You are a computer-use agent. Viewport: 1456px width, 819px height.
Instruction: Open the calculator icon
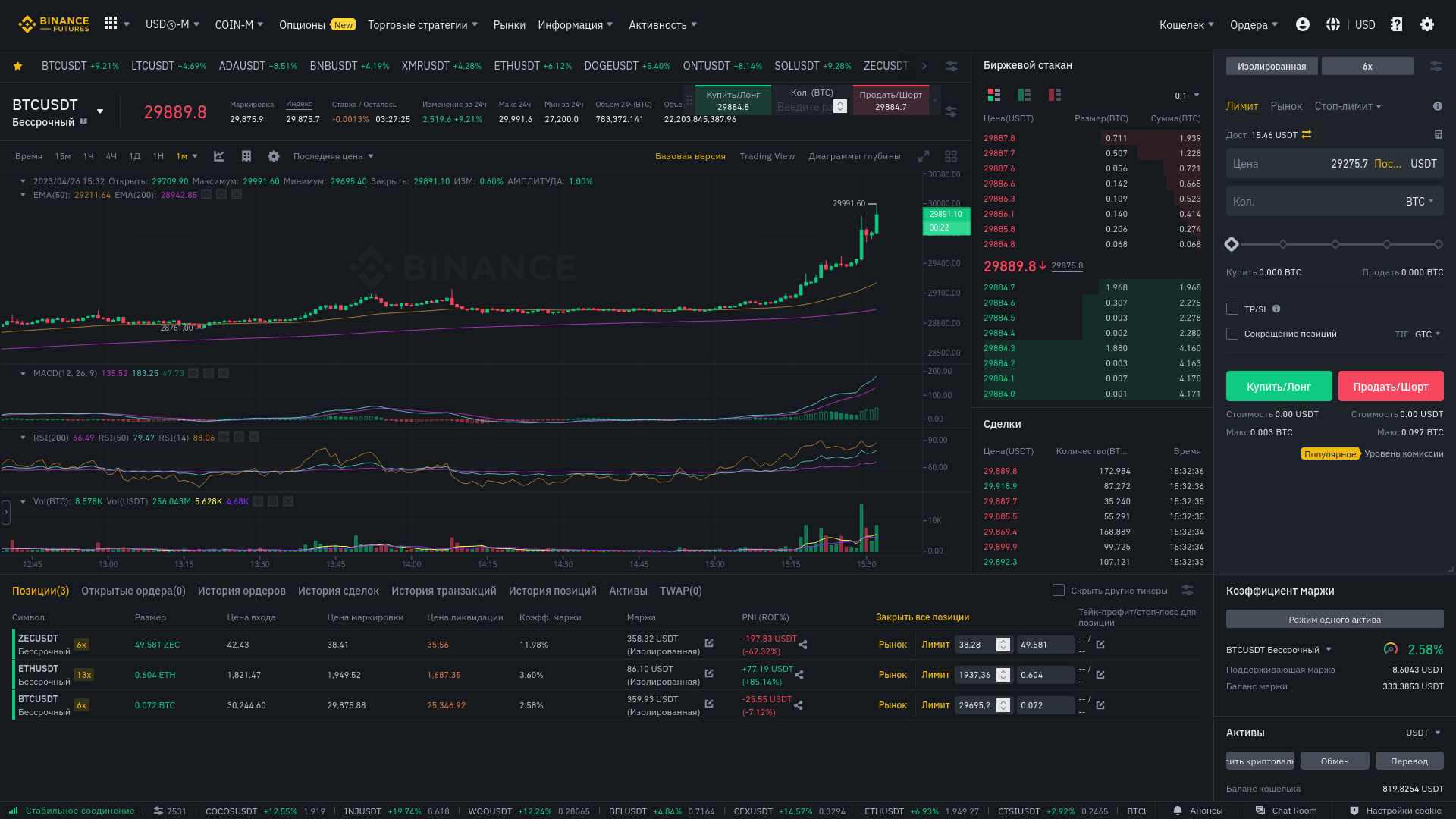[1439, 134]
